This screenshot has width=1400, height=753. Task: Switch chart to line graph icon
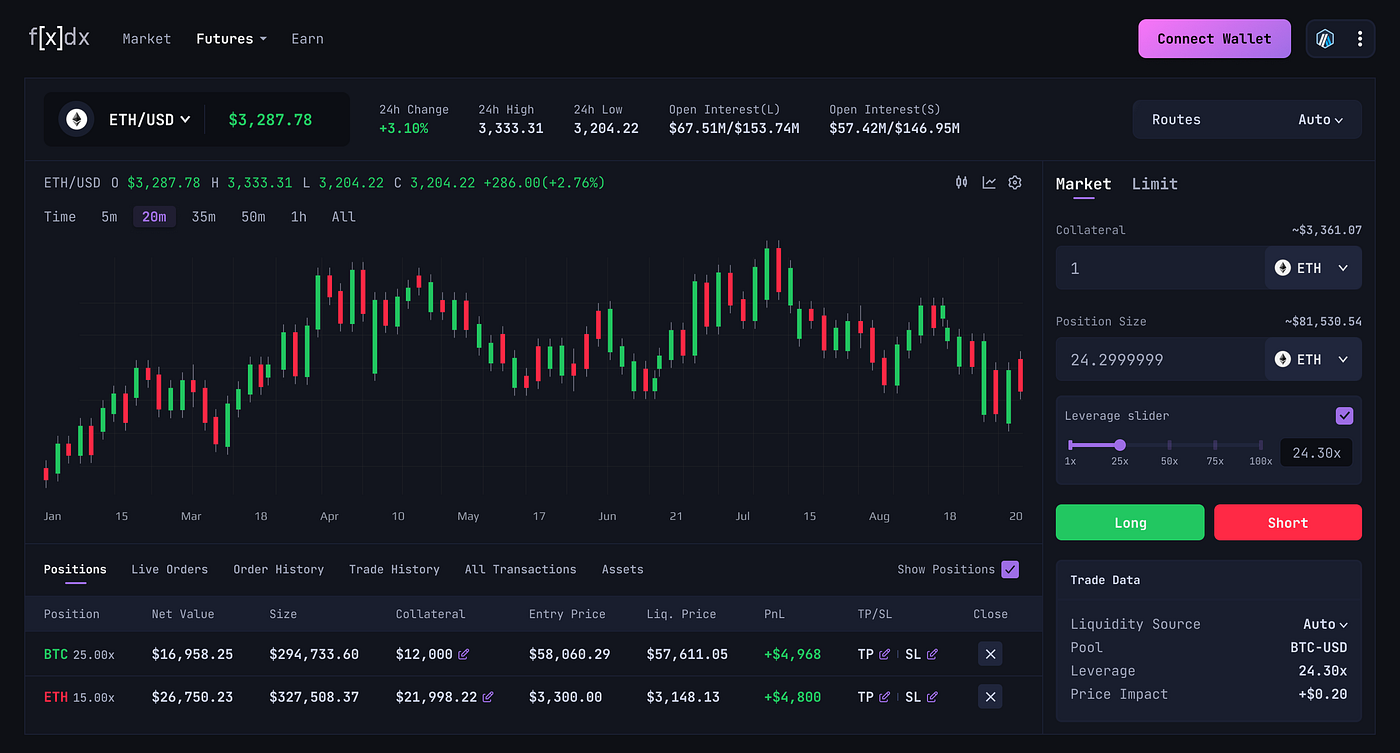(x=989, y=182)
